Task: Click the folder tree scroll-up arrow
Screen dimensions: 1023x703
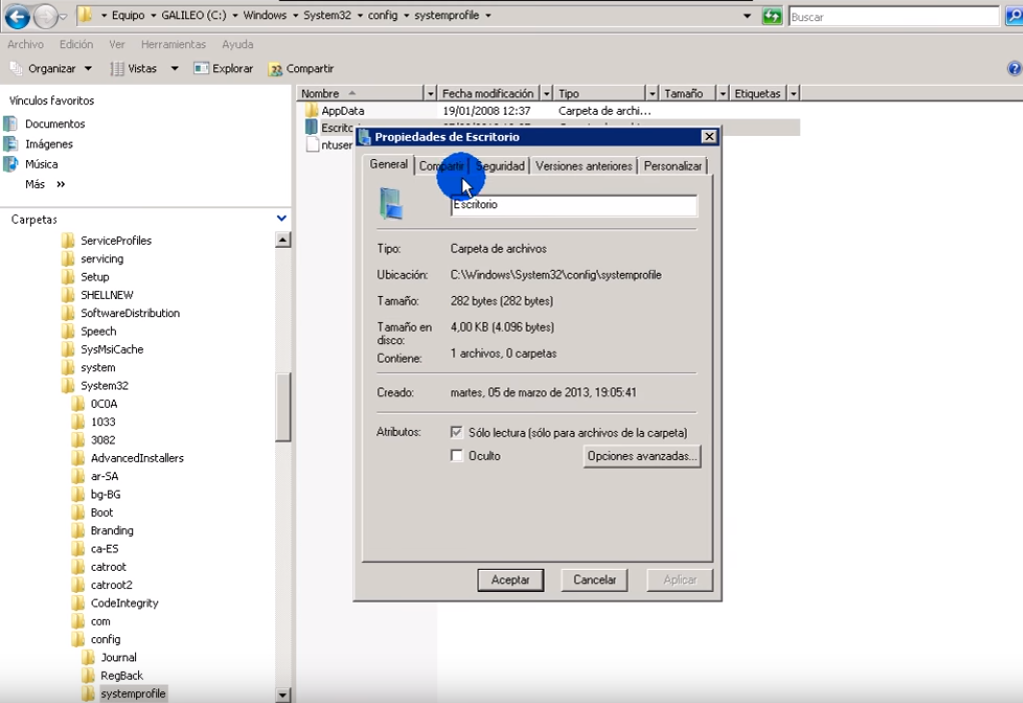Action: (282, 240)
